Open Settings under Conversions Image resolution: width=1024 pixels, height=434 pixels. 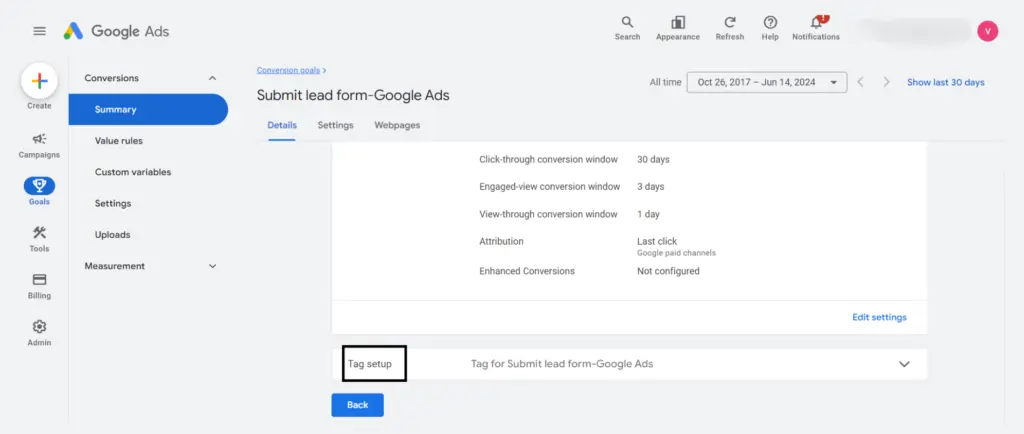[x=112, y=204]
